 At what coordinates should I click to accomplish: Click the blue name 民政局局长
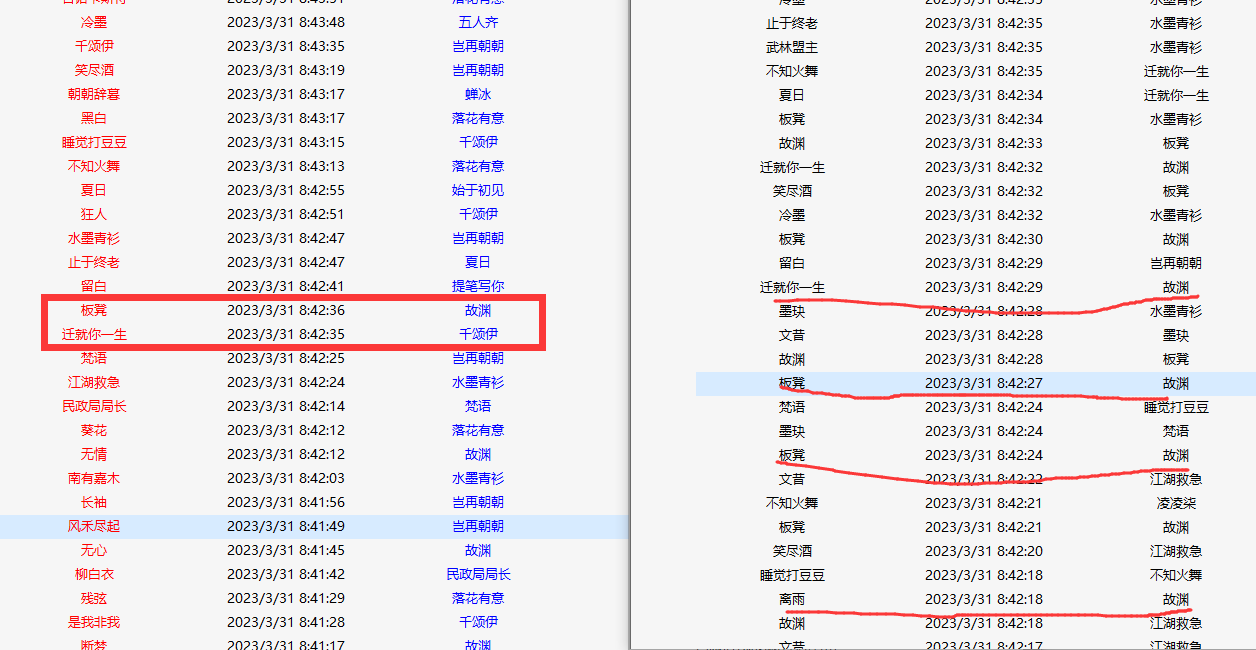[x=478, y=574]
